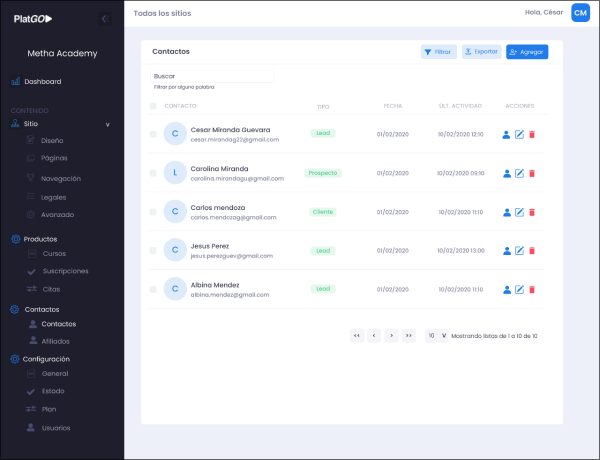Click the edit icon for Jesus Perez
Image resolution: width=600 pixels, height=460 pixels.
[x=519, y=251]
